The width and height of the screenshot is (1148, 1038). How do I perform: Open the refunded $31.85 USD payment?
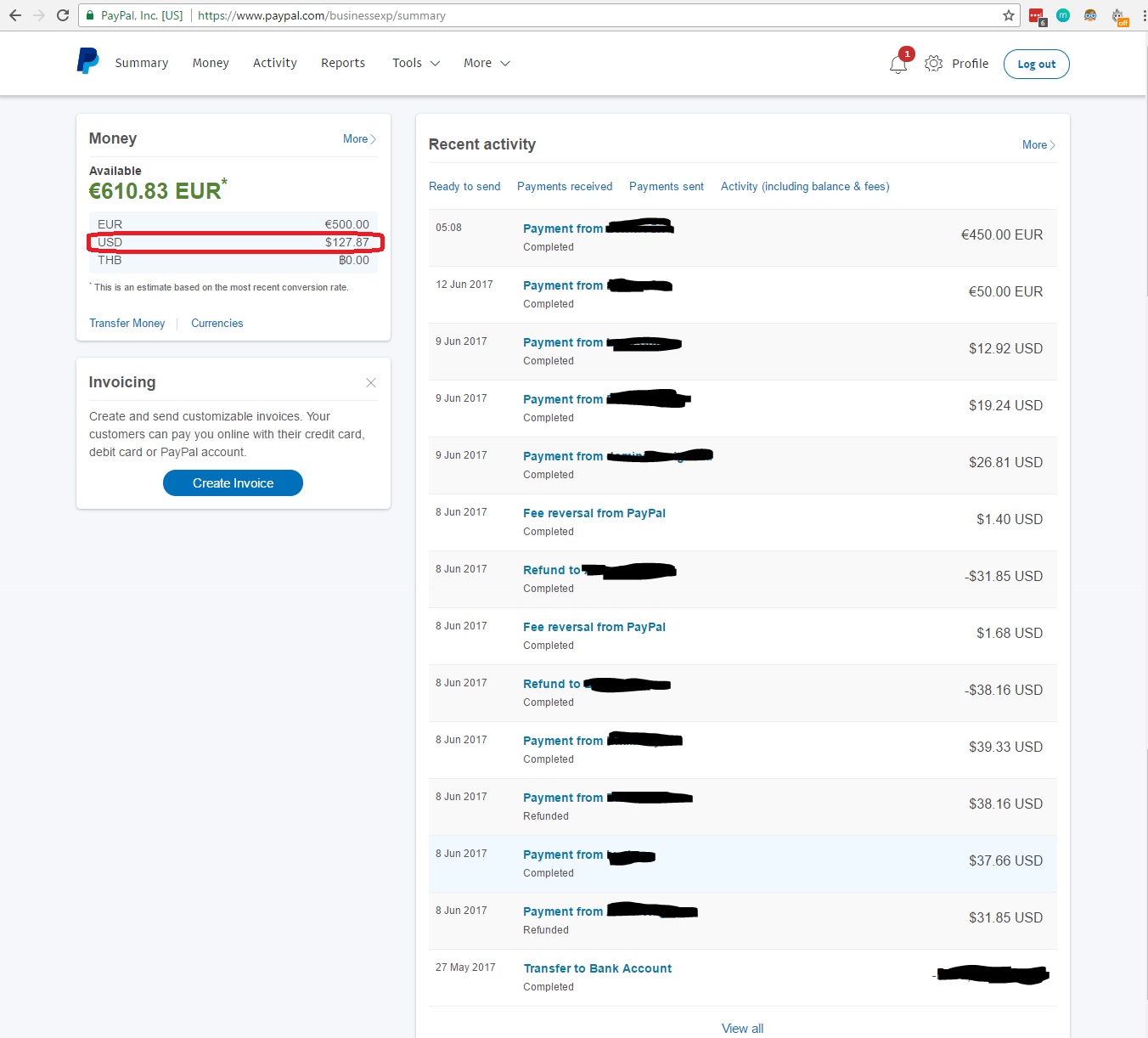pos(743,921)
